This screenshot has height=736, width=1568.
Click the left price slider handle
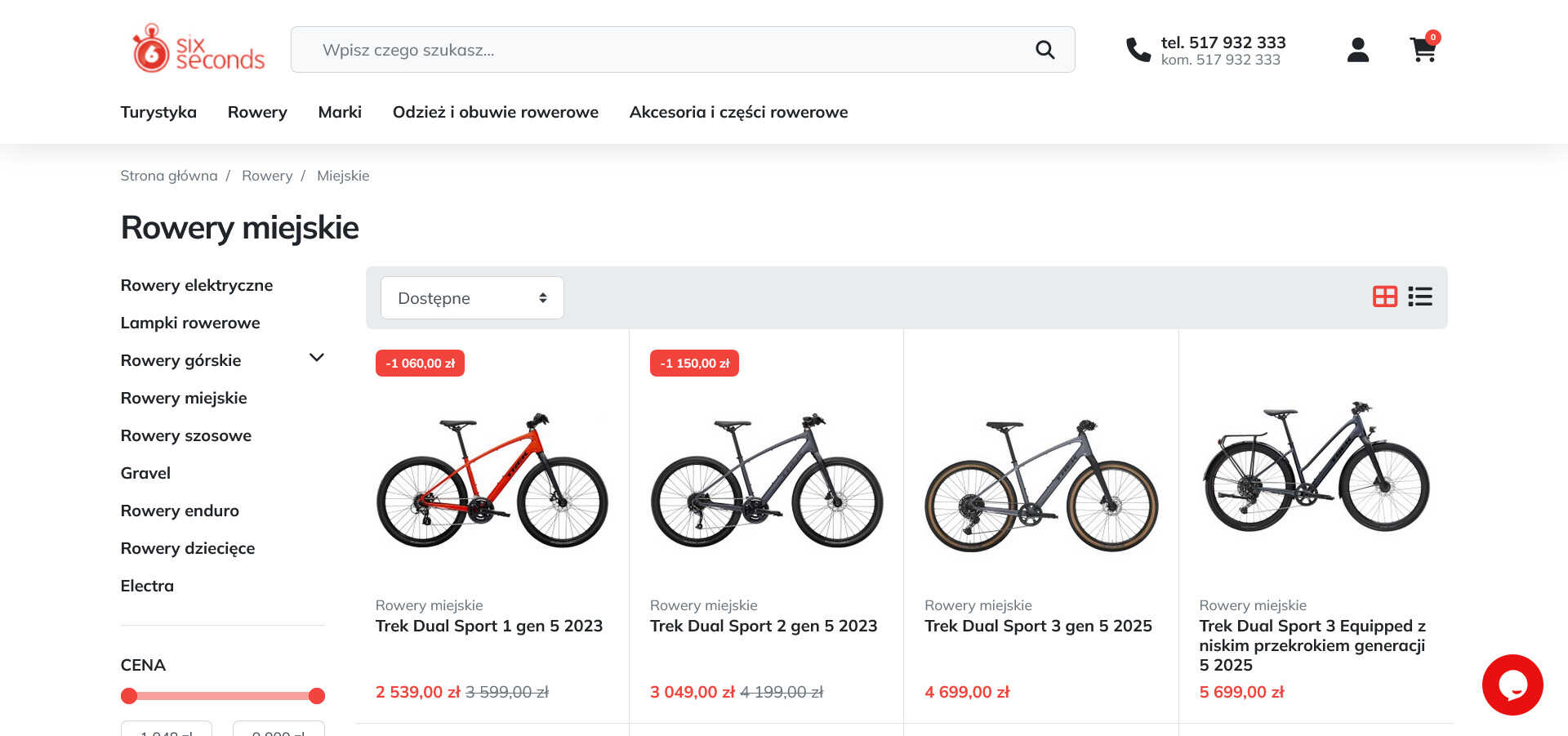click(x=129, y=696)
